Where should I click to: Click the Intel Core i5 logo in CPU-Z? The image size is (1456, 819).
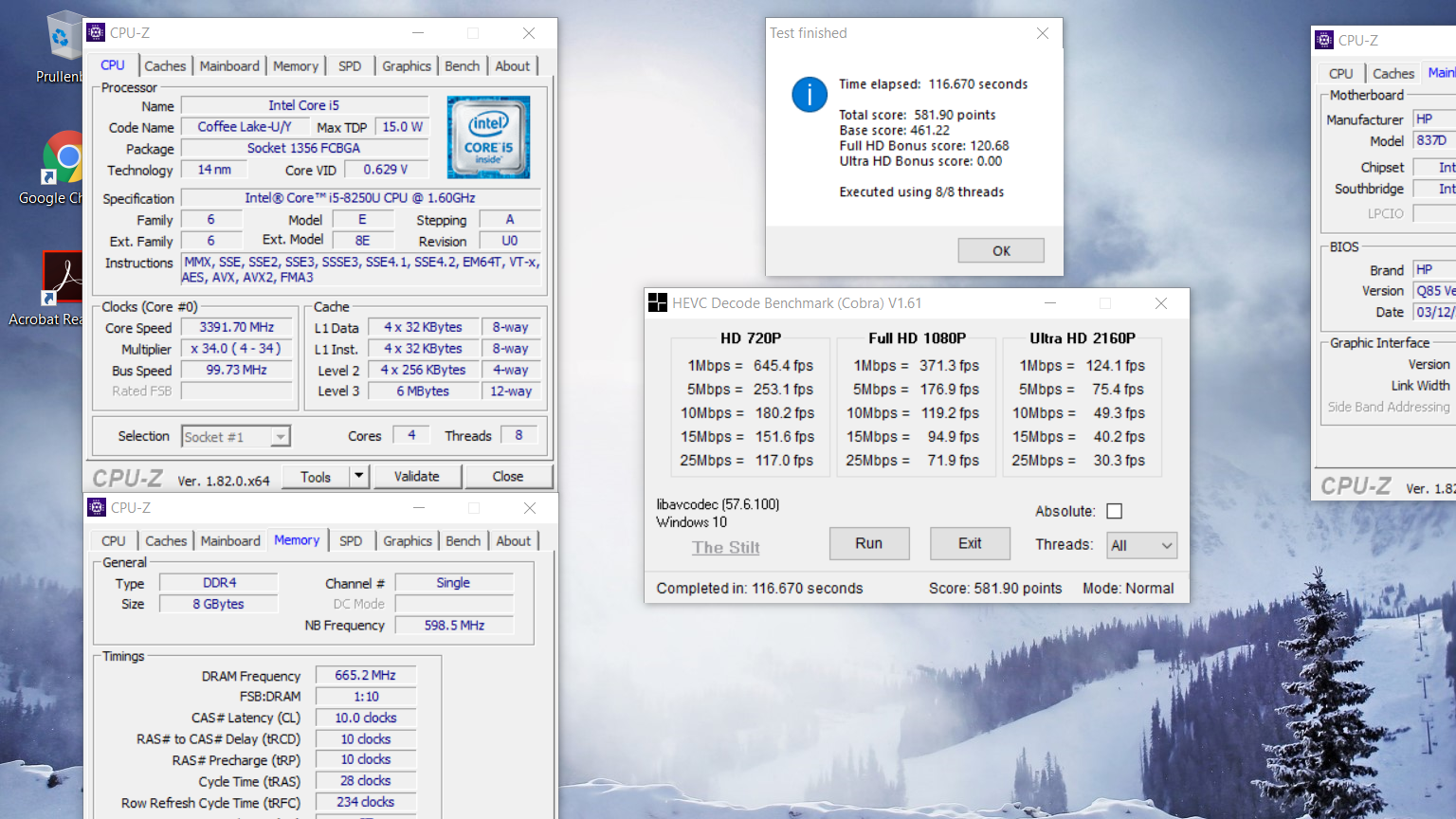(488, 137)
